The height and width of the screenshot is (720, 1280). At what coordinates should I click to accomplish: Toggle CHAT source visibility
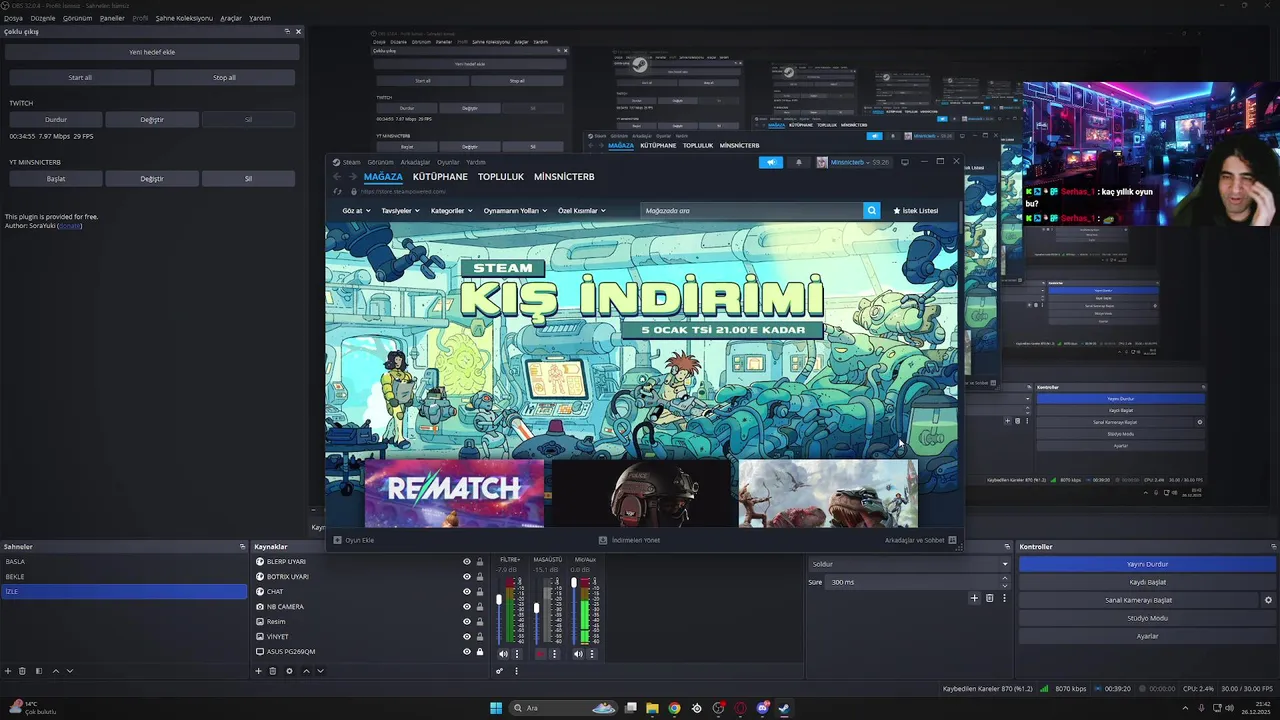pos(466,592)
